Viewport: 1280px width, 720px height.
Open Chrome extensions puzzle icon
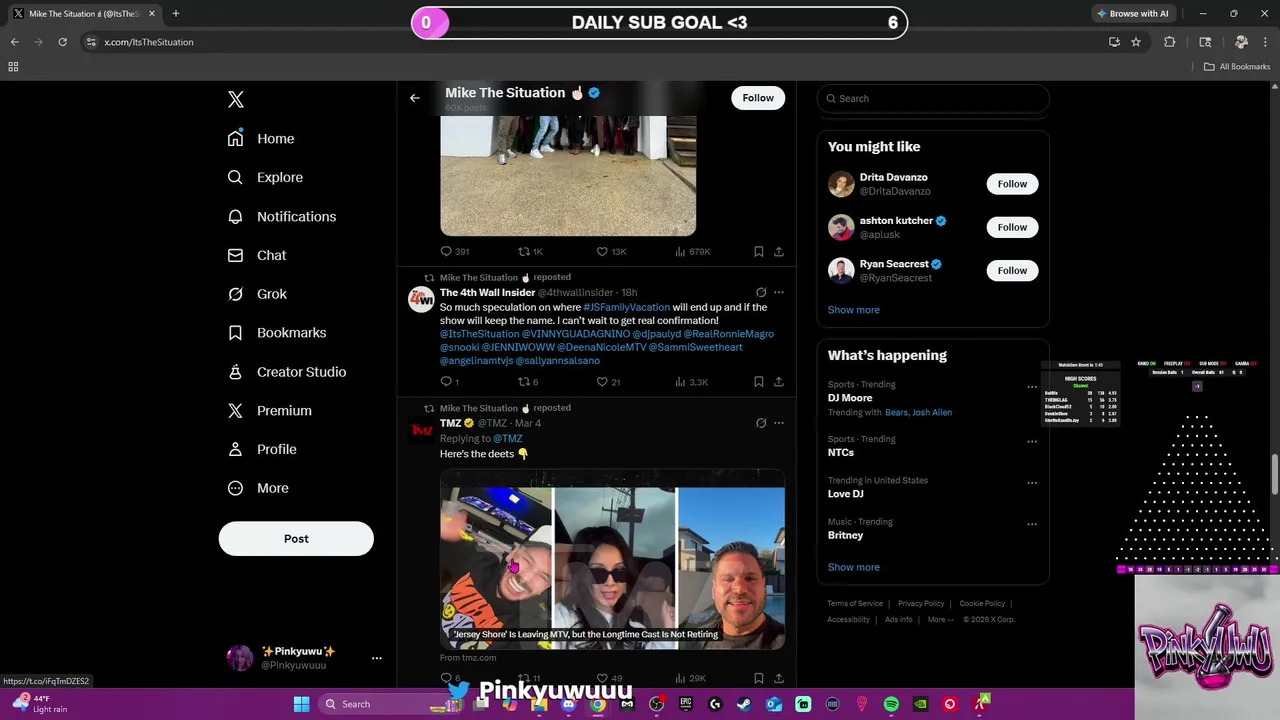[1169, 42]
